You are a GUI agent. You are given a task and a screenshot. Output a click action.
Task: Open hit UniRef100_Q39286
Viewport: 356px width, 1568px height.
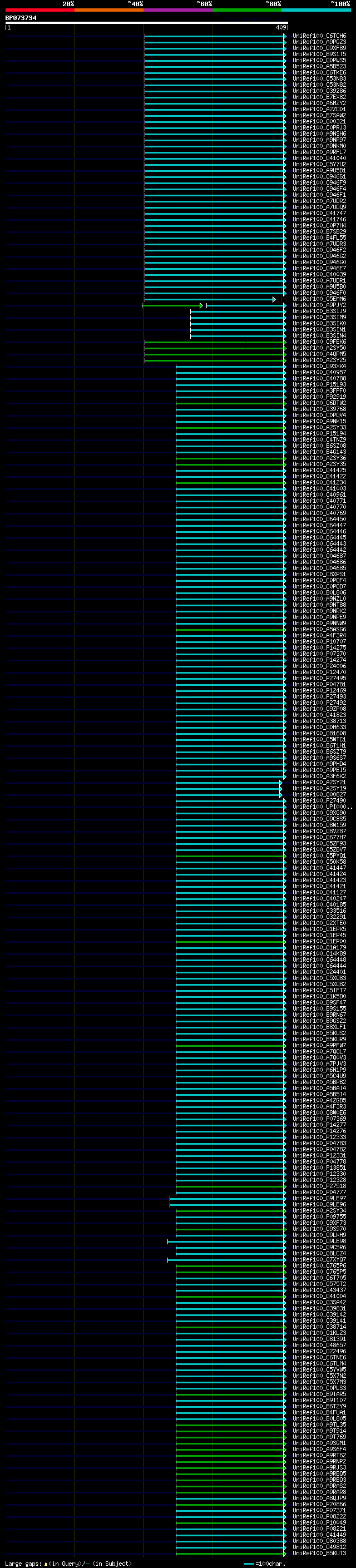tap(319, 91)
